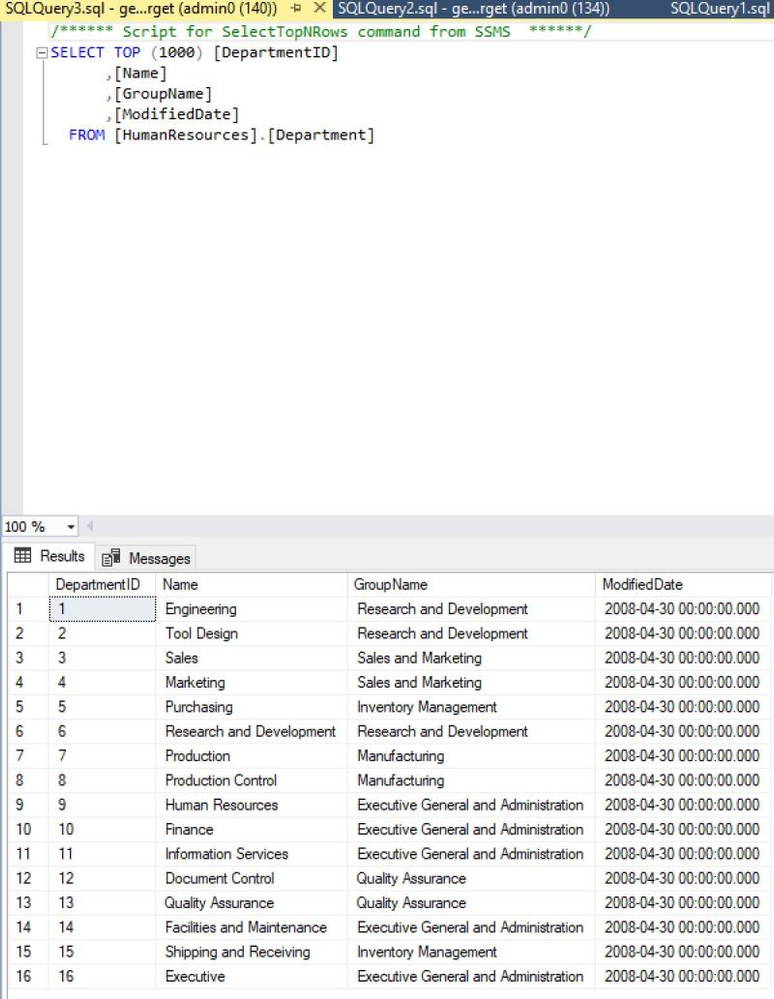Select Facilities and Maintenance cell
The image size is (774, 999).
tap(252, 928)
